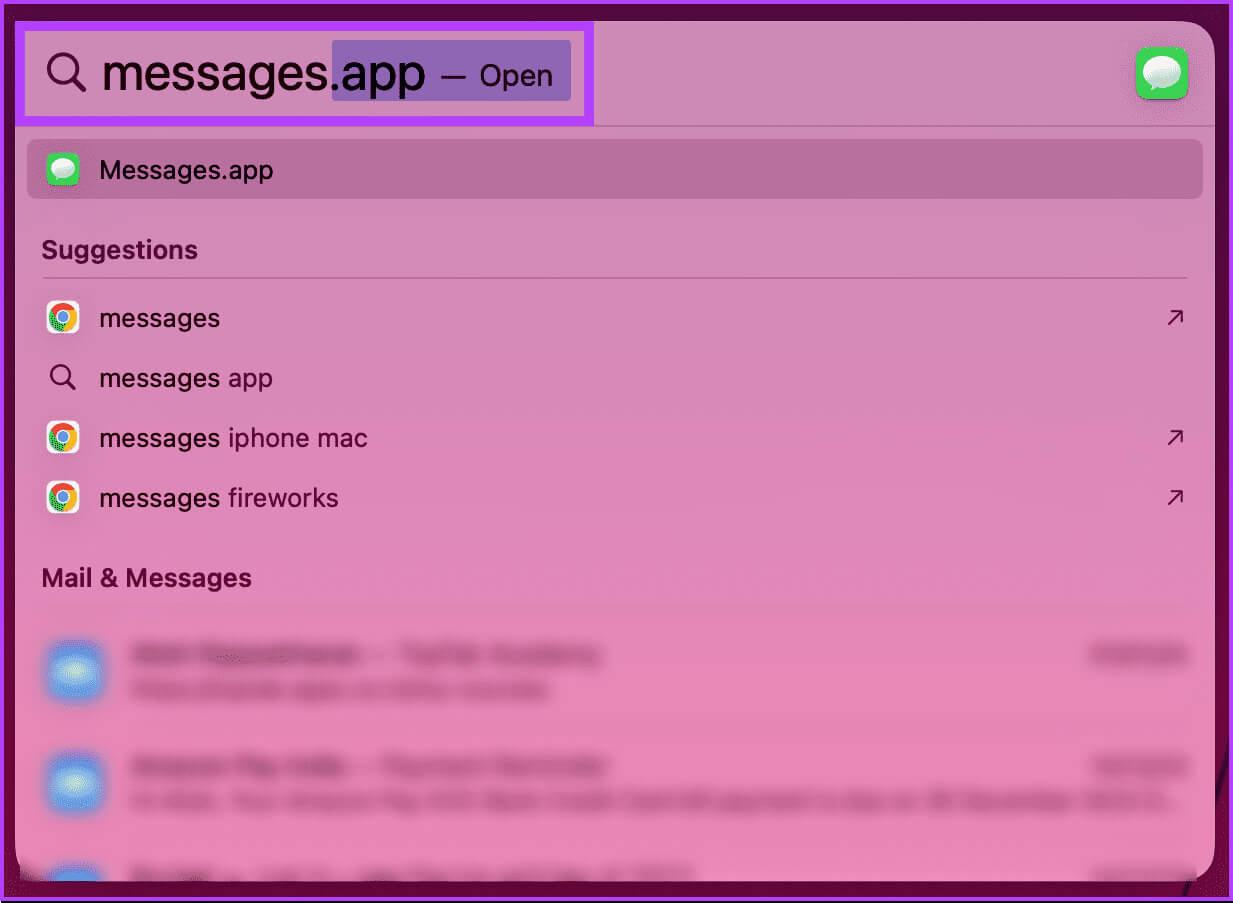This screenshot has width=1233, height=903.
Task: Click Chrome icon beside "messages fireworks"
Action: point(63,498)
